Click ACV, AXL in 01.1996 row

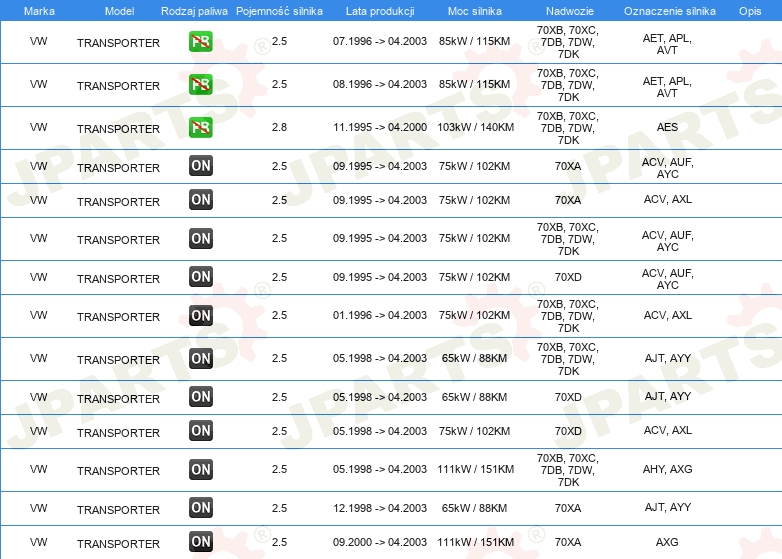click(x=667, y=315)
